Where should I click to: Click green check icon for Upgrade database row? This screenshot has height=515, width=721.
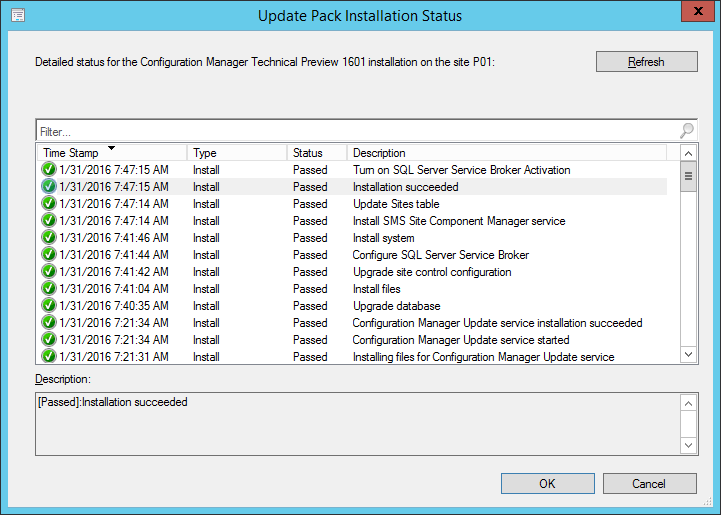click(48, 306)
